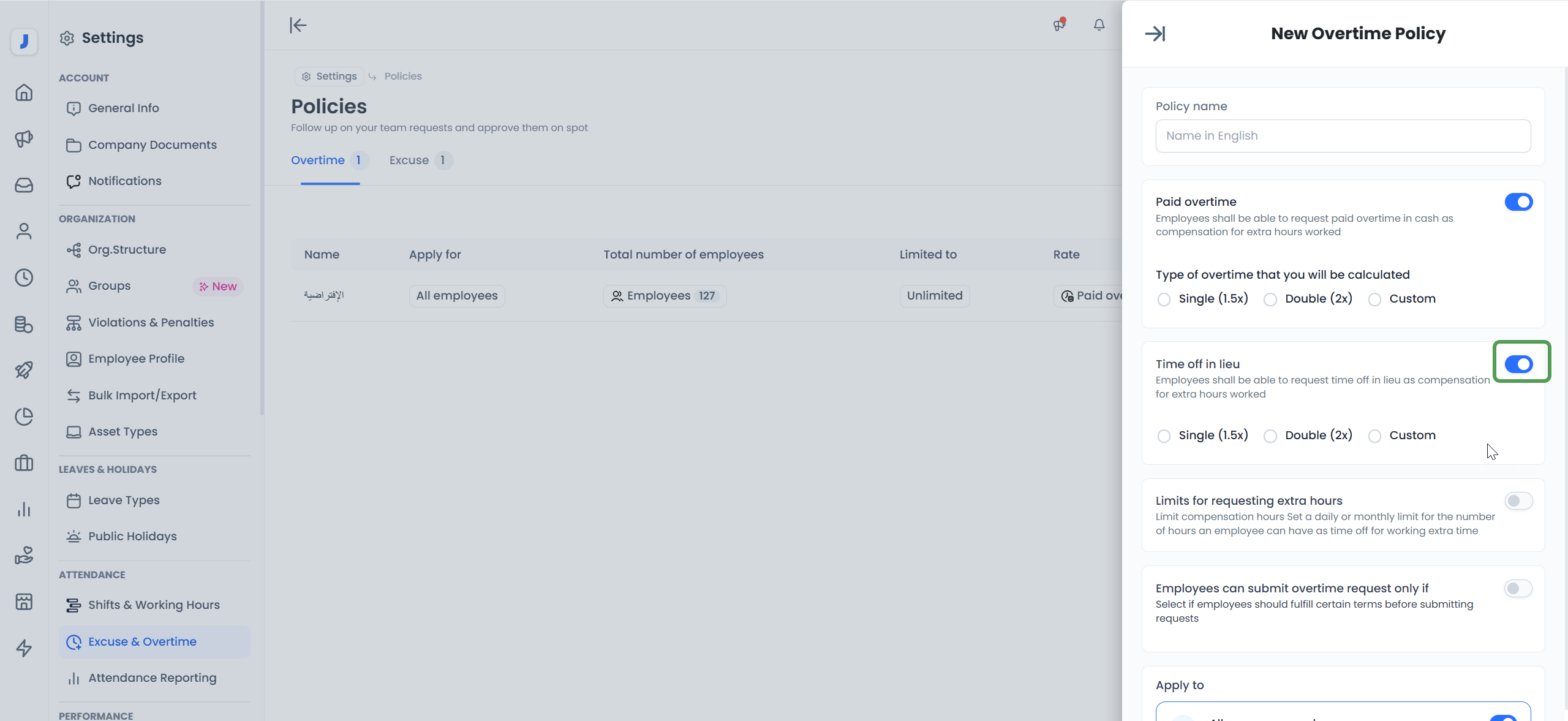Collapse the settings sidebar with arrow icon
The width and height of the screenshot is (1568, 721).
click(x=298, y=25)
